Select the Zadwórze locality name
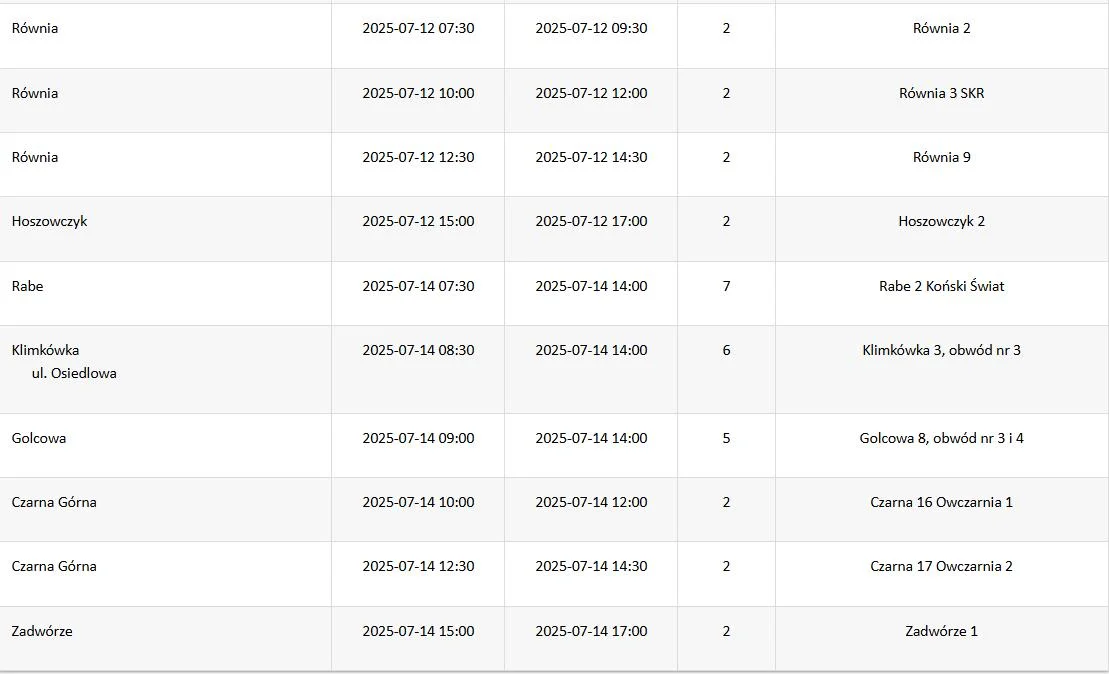 coord(42,631)
